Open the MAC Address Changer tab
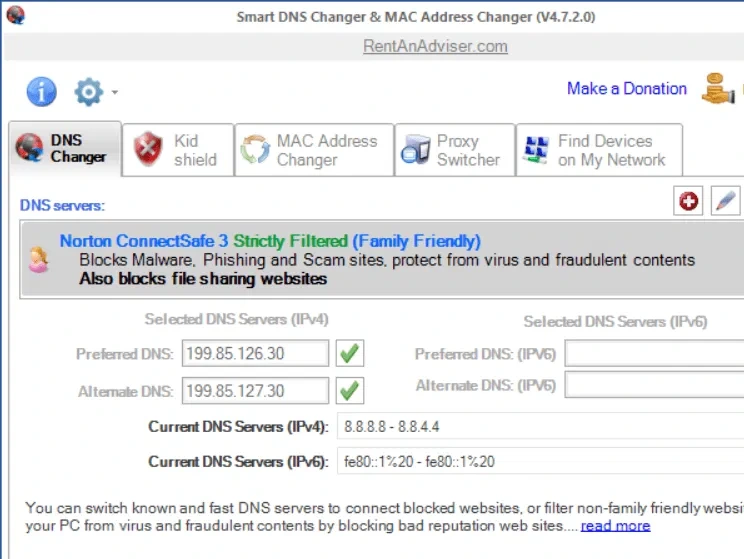Image resolution: width=744 pixels, height=559 pixels. (x=314, y=150)
